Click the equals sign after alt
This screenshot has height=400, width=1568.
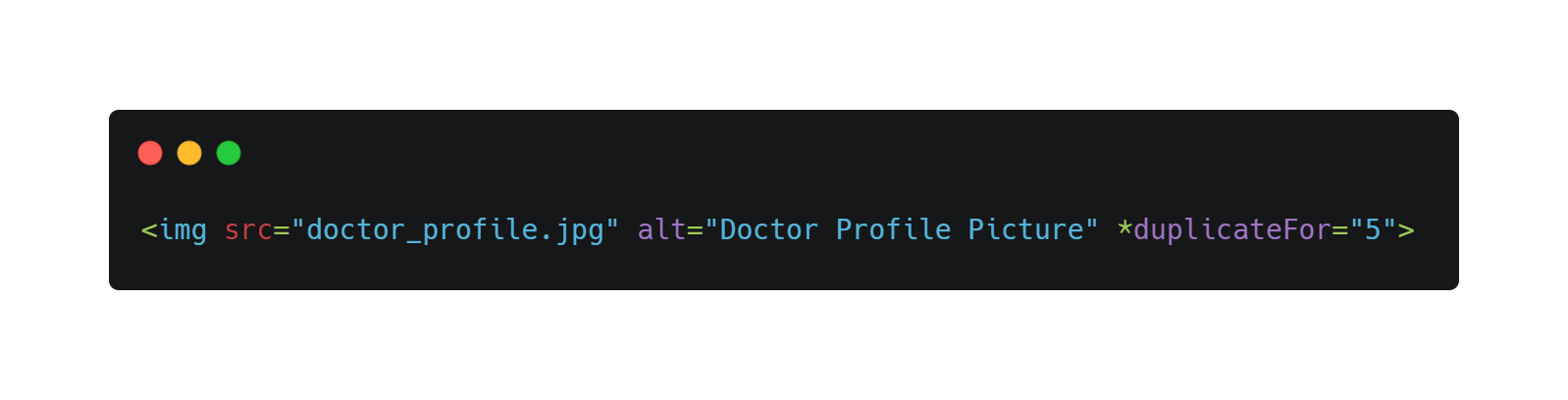(696, 230)
